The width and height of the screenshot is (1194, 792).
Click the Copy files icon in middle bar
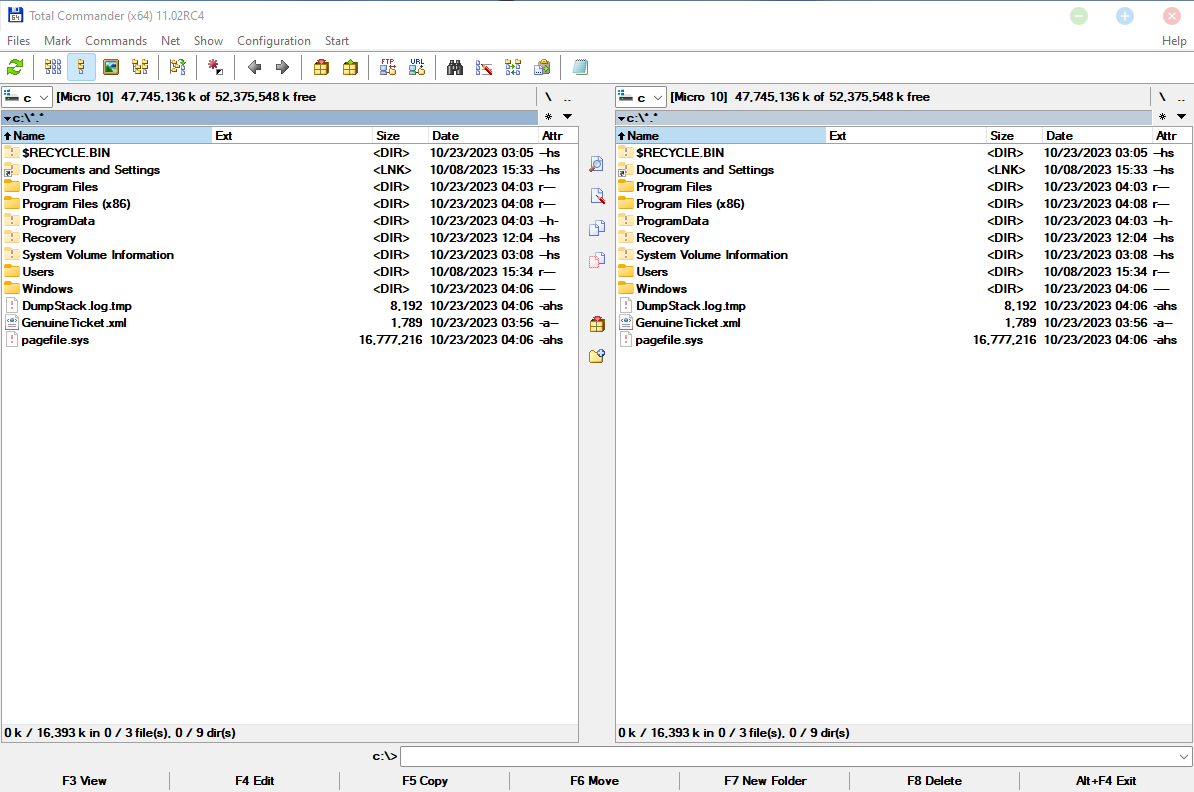click(597, 228)
